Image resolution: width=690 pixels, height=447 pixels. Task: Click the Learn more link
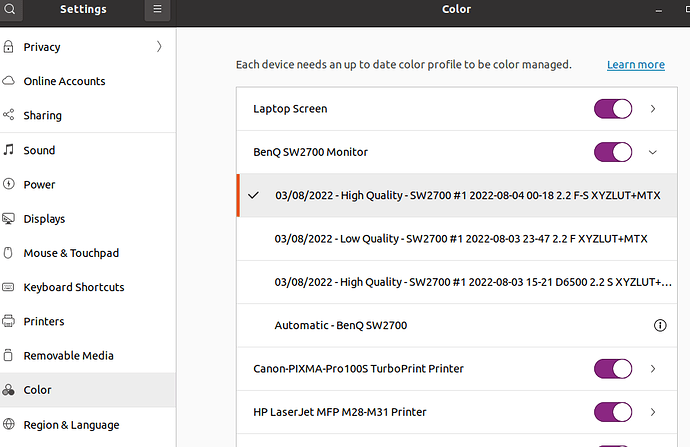pos(636,65)
